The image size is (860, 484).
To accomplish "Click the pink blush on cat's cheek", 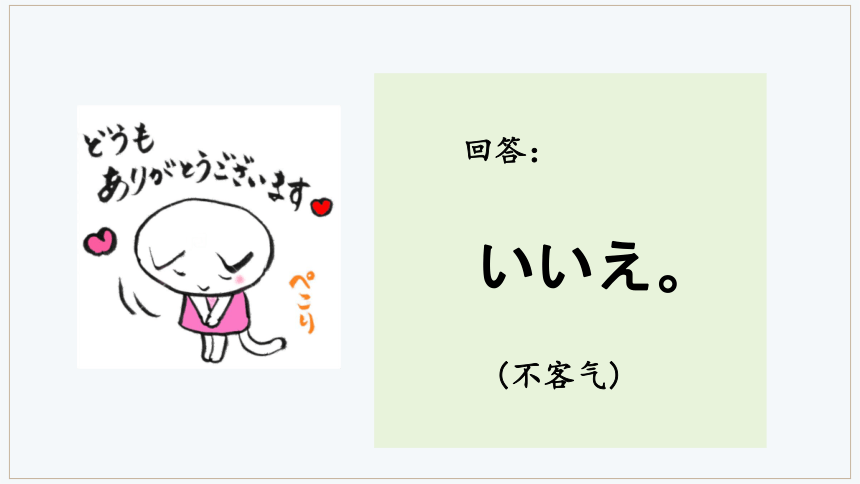I will 239,280.
